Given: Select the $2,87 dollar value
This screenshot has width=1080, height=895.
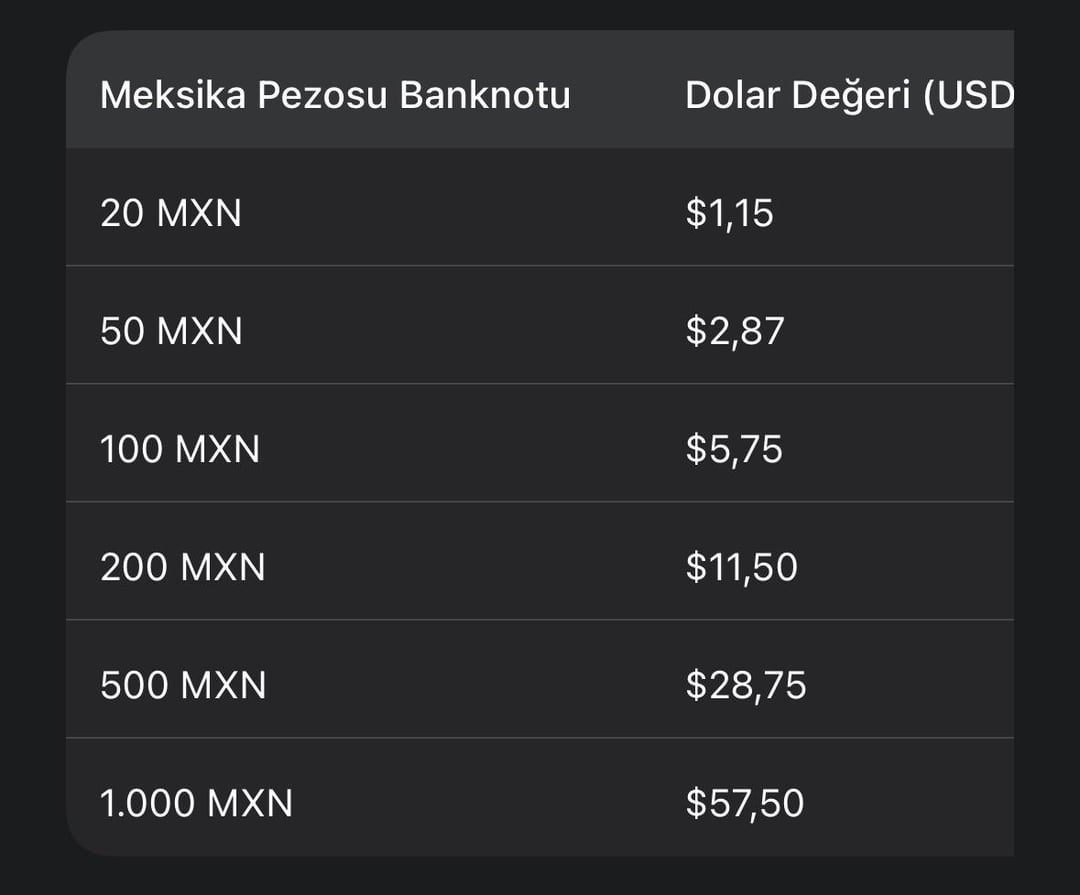Looking at the screenshot, I should (735, 331).
